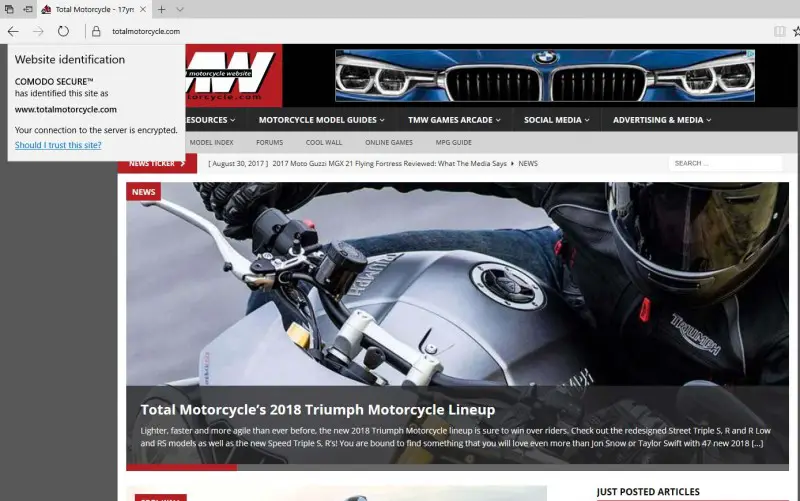The width and height of the screenshot is (800, 501).
Task: Expand the Motorcycle Model Guides menu
Action: click(321, 120)
